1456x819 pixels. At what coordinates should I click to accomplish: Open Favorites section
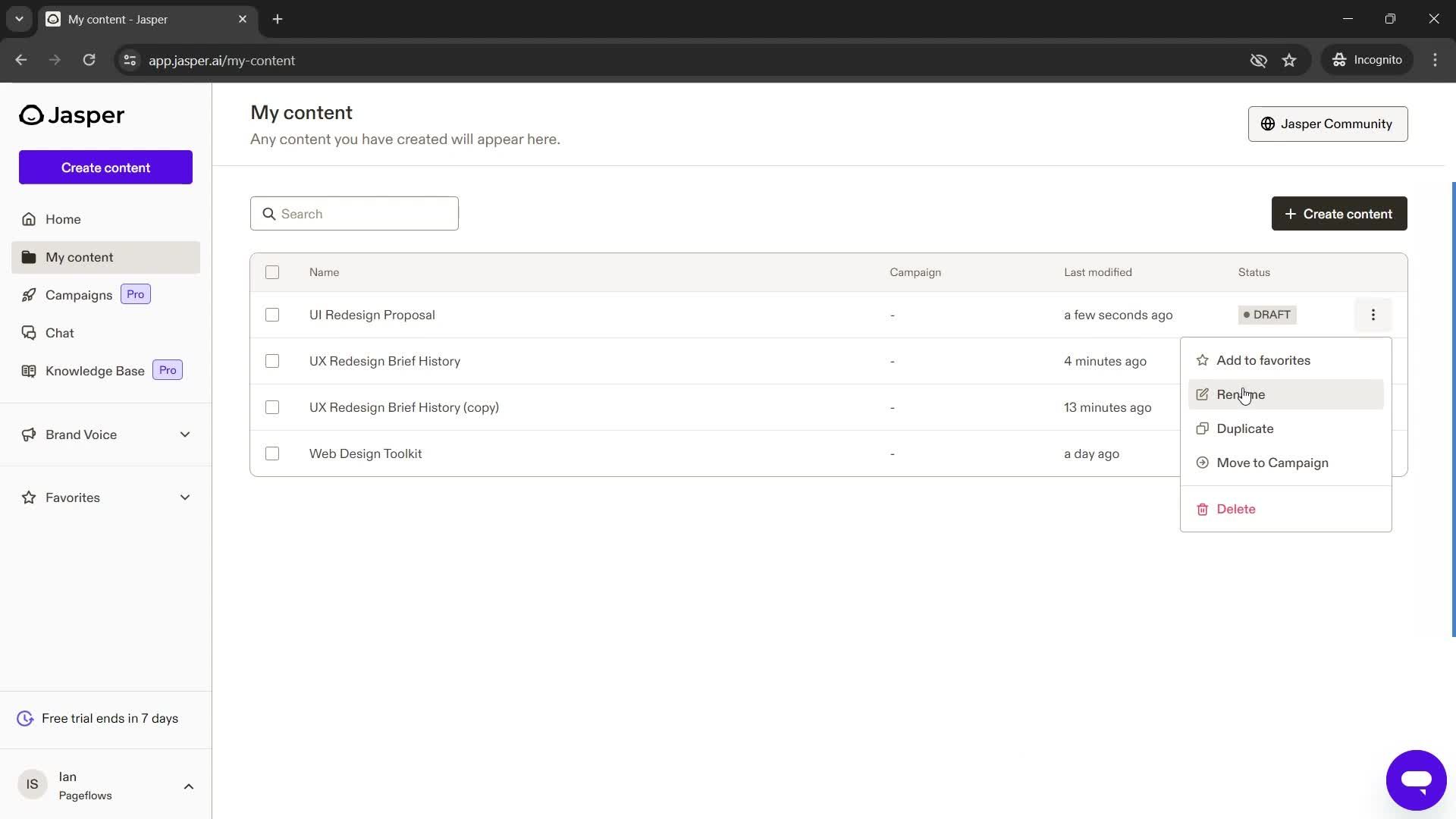[x=73, y=497]
